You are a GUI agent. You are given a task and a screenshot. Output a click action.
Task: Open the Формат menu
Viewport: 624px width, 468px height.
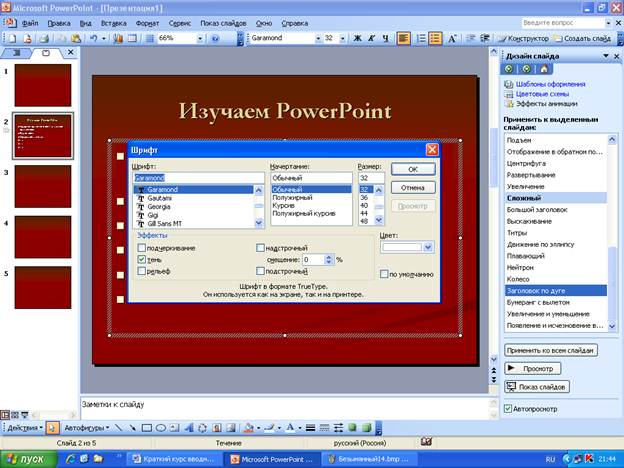147,23
